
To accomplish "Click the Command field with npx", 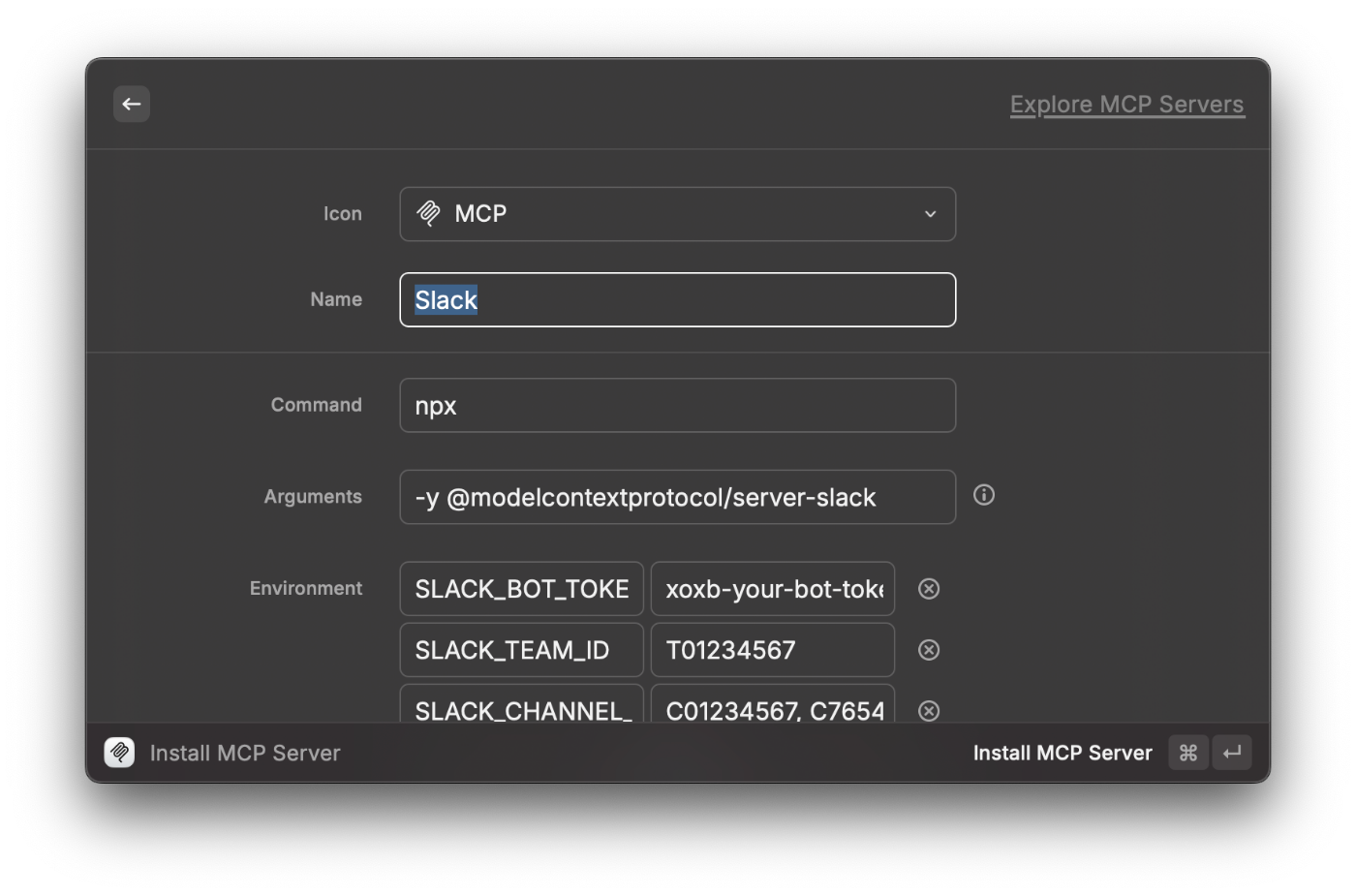I will click(677, 406).
